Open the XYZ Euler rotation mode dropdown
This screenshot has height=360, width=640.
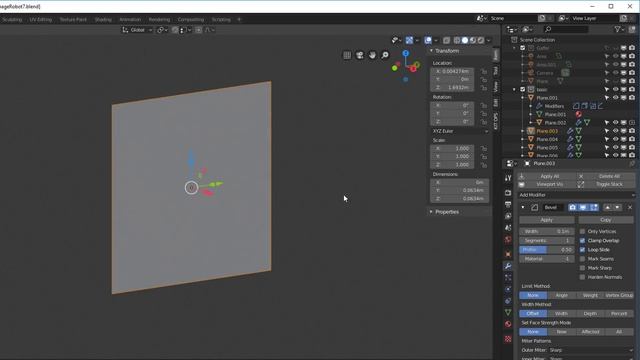[x=460, y=131]
